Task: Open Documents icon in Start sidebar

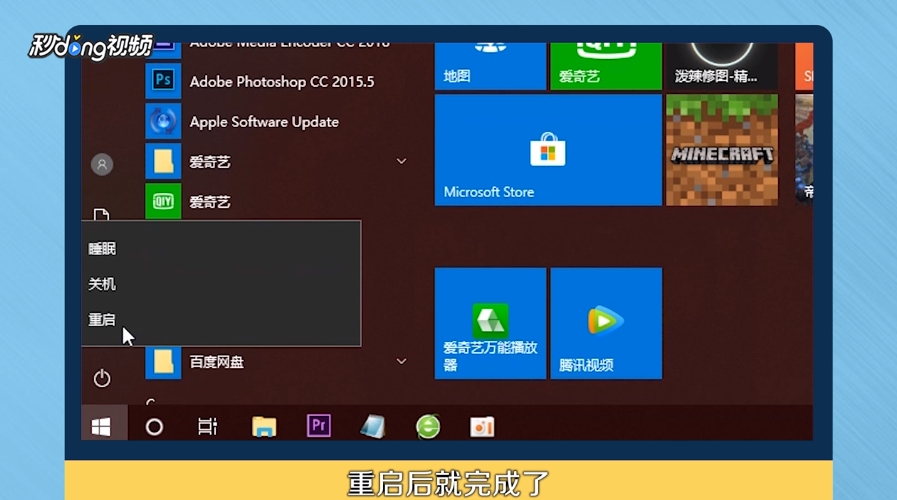Action: point(101,215)
